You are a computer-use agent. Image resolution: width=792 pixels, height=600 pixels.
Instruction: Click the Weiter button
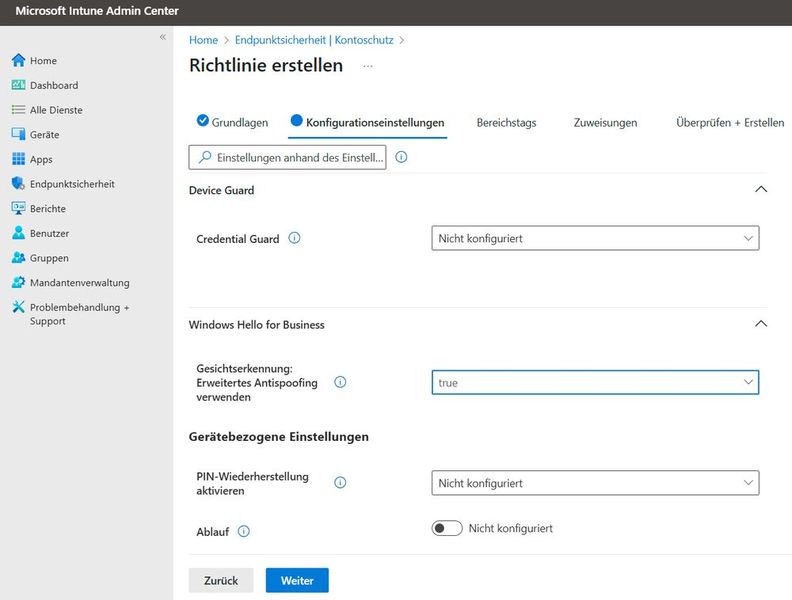(297, 580)
